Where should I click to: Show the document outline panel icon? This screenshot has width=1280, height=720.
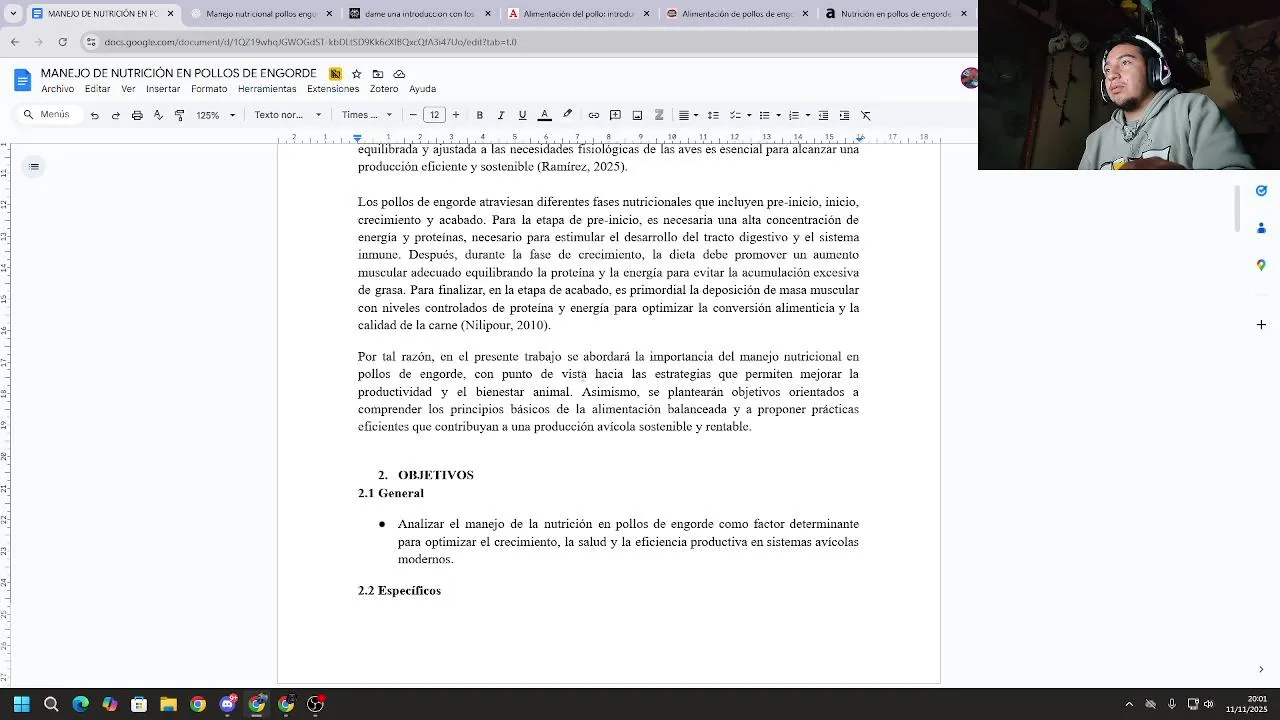pyautogui.click(x=34, y=166)
